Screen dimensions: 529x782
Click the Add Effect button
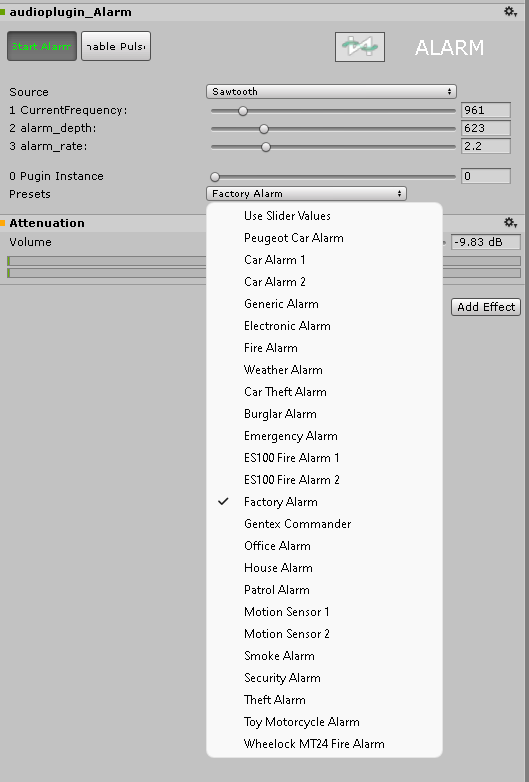(486, 307)
